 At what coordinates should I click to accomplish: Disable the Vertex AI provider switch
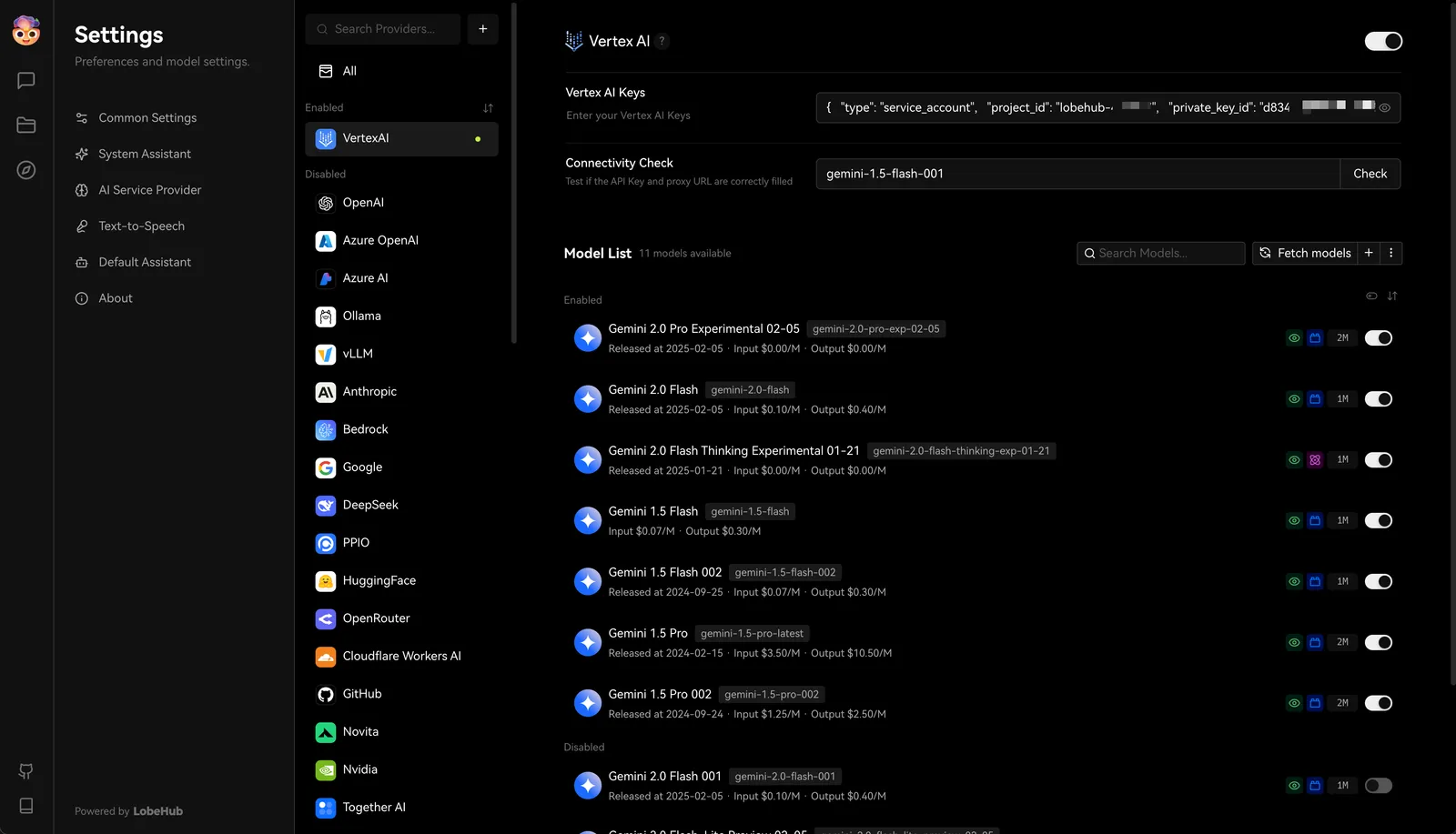click(1383, 41)
